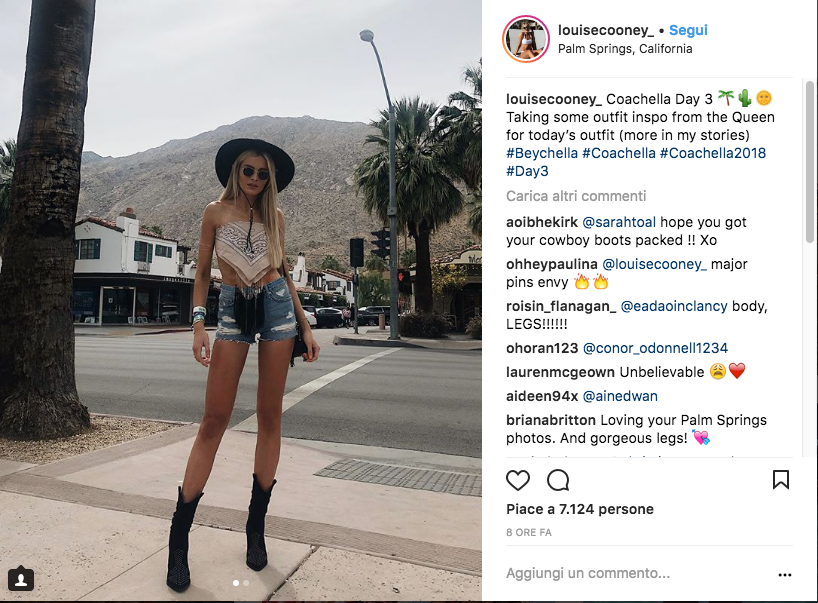The image size is (818, 603).
Task: Go to second carousel photo dot
Action: [x=246, y=583]
